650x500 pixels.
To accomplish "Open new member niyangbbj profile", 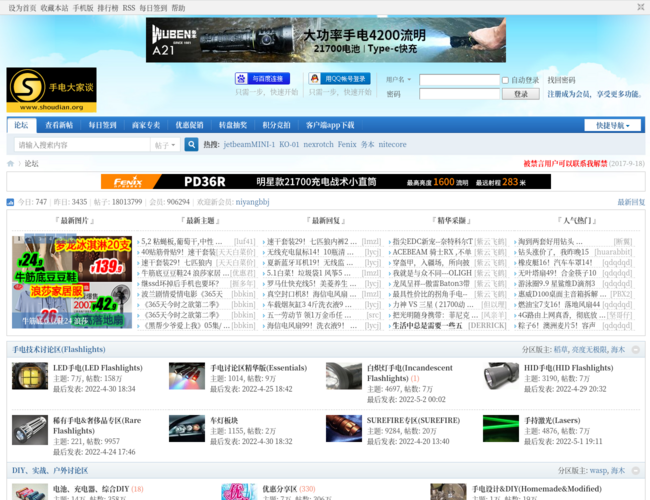I will pyautogui.click(x=252, y=202).
